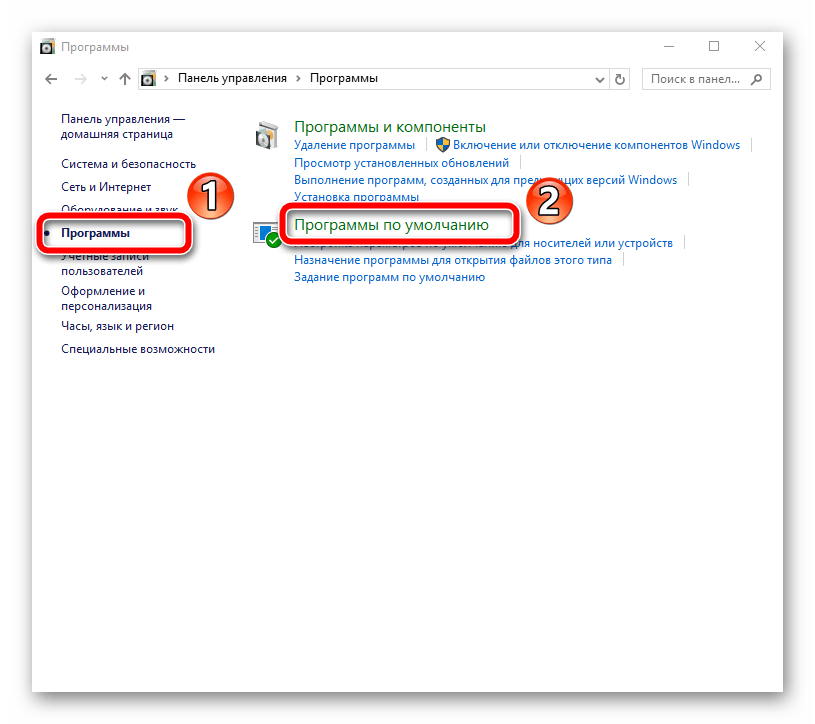Open Программы по умолчанию heading
The height and width of the screenshot is (724, 815).
pos(391,226)
